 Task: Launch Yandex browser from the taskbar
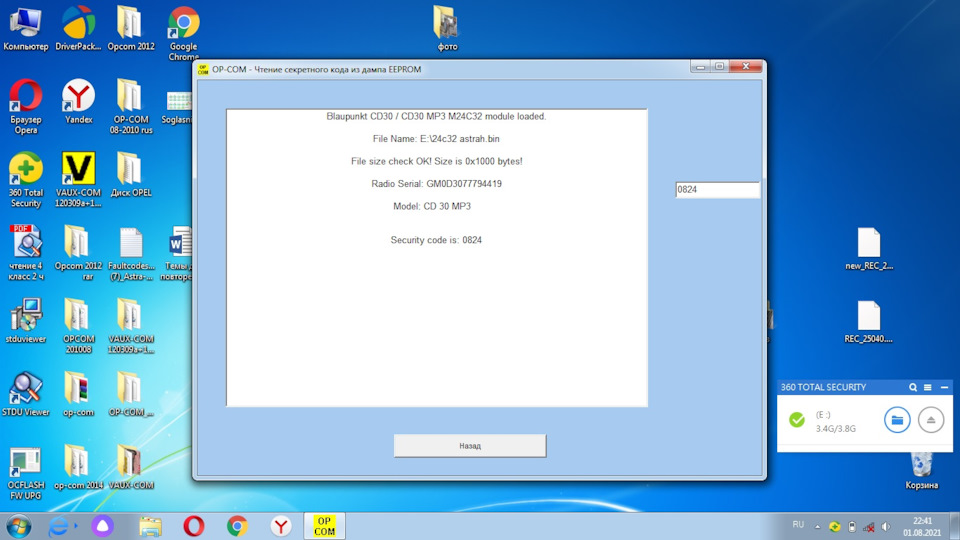[x=280, y=526]
